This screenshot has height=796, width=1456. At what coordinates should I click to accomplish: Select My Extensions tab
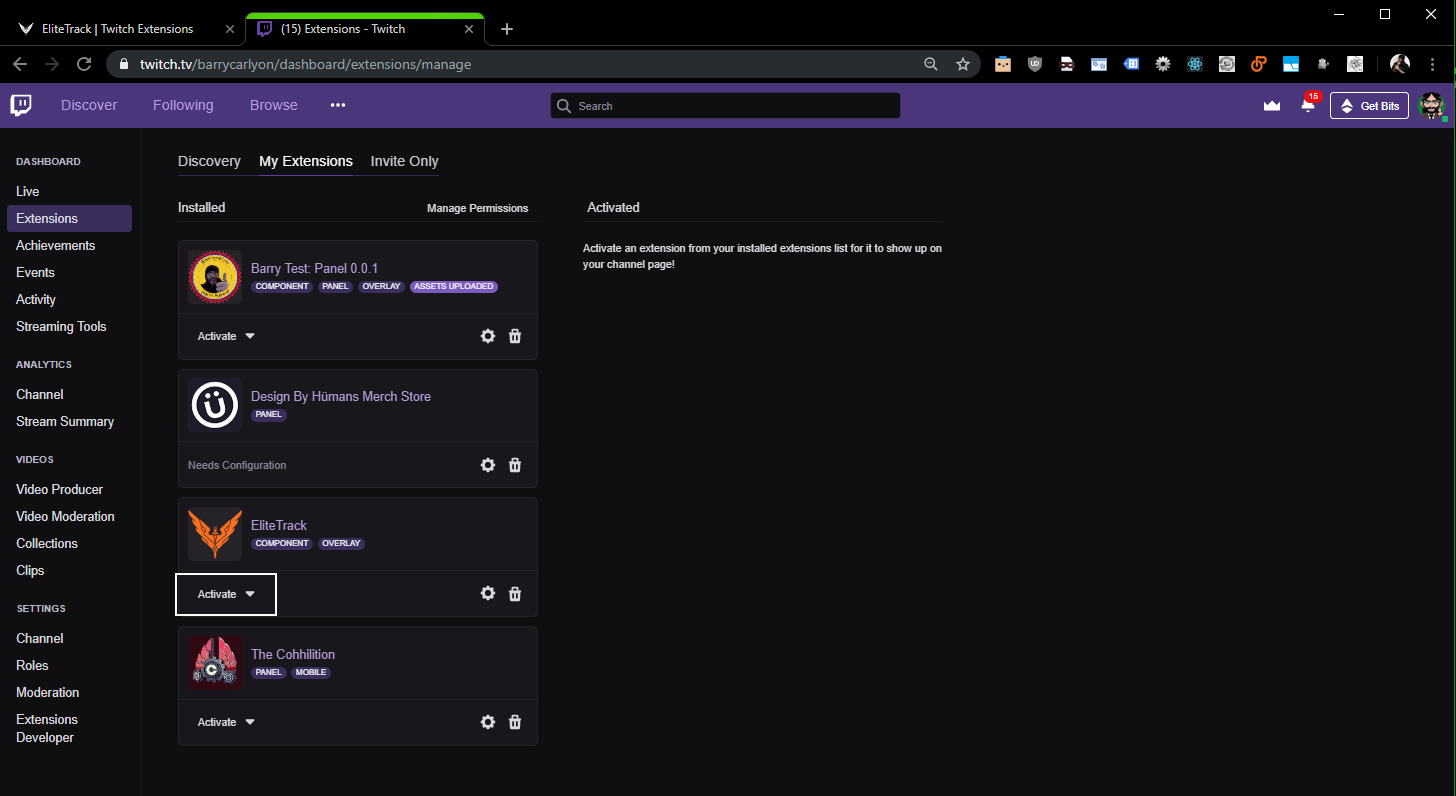tap(306, 161)
